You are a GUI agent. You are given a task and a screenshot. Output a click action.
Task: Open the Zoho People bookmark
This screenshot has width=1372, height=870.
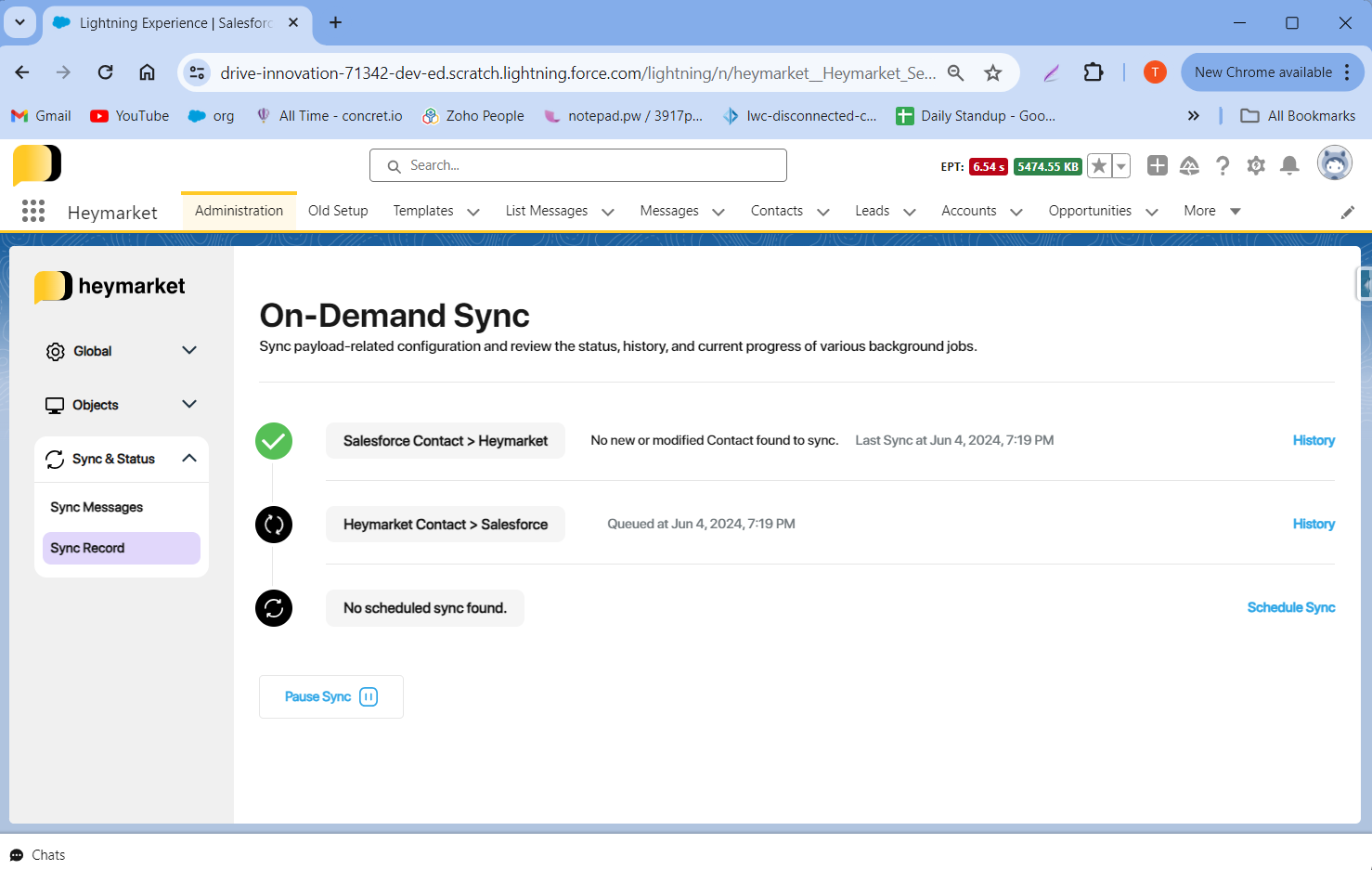472,116
